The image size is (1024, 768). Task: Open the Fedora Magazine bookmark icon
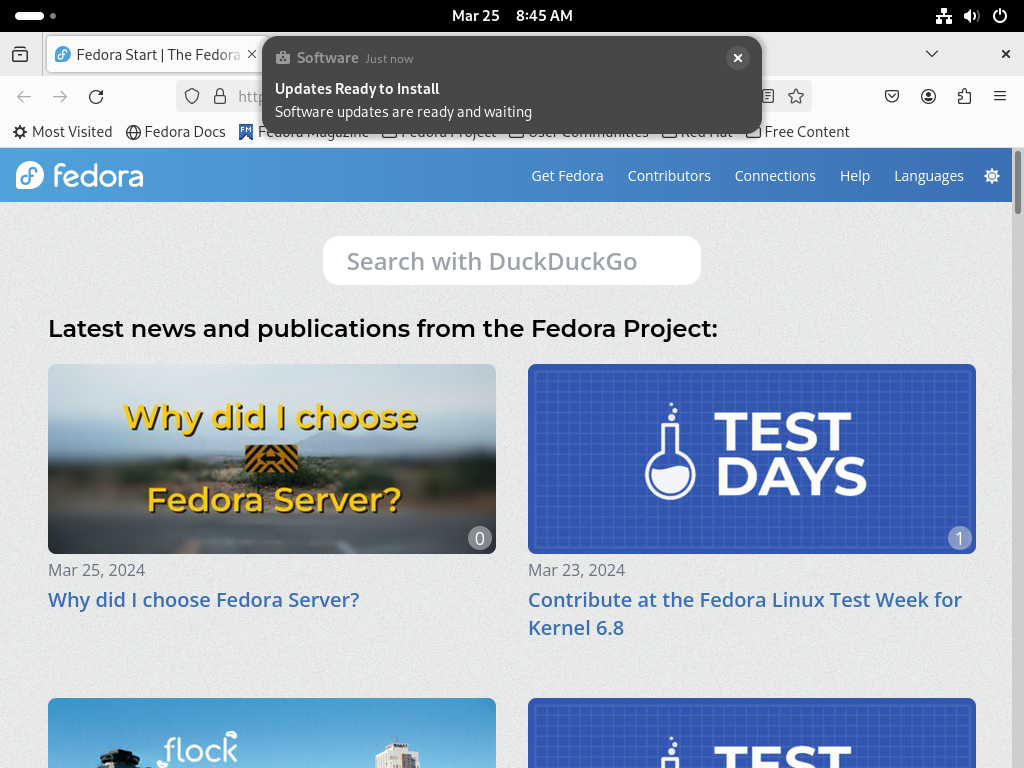[246, 132]
